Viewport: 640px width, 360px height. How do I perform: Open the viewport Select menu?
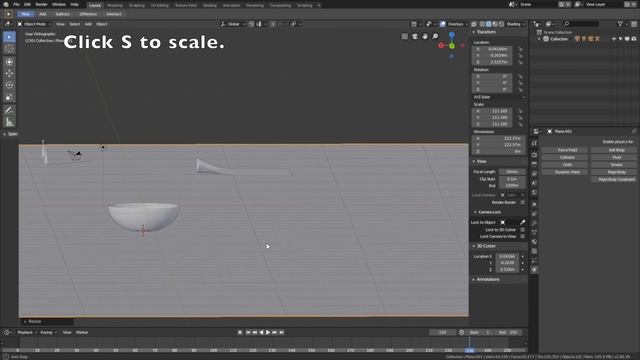75,24
